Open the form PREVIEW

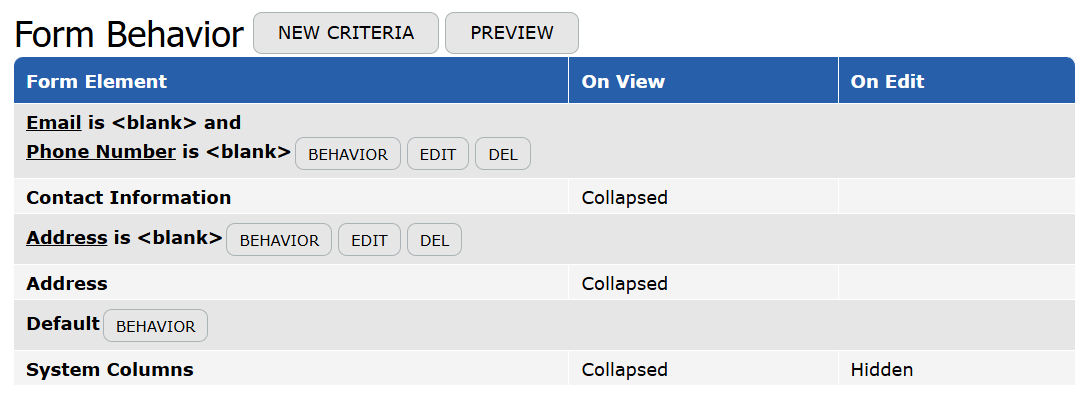(511, 33)
